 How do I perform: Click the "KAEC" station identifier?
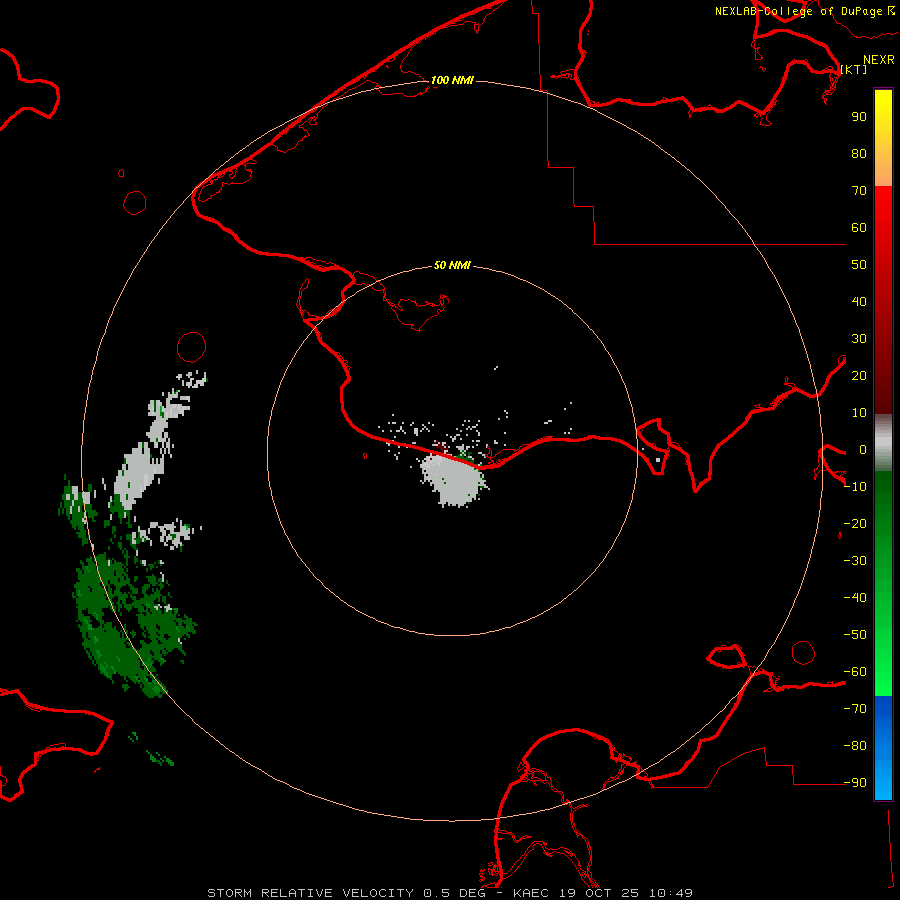531,893
